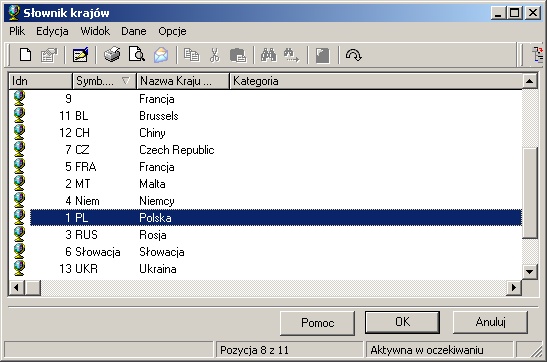Image resolution: width=547 pixels, height=362 pixels.
Task: Click the Edit record pencil icon
Action: pos(80,55)
